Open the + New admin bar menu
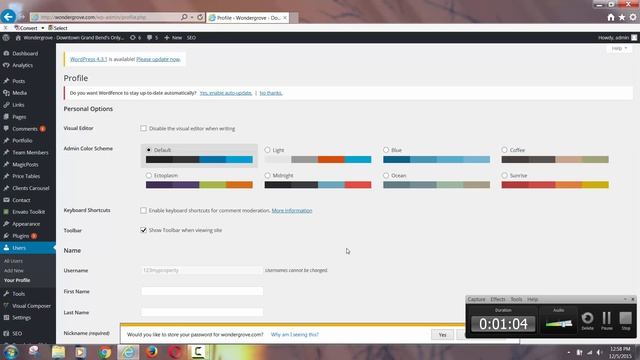Screen dimensions: 640x360 [173, 38]
